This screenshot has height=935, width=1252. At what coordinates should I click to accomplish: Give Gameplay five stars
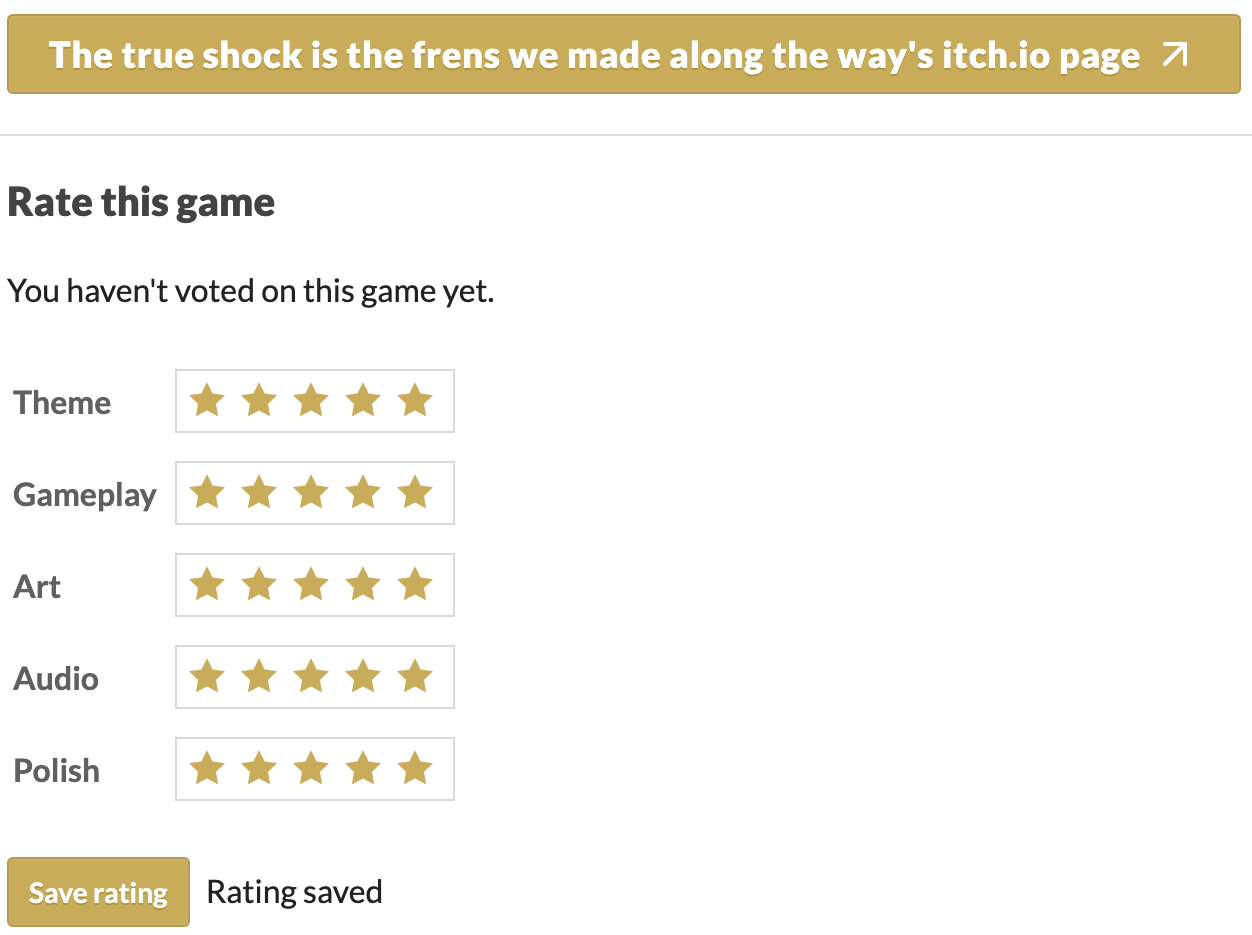tap(415, 493)
